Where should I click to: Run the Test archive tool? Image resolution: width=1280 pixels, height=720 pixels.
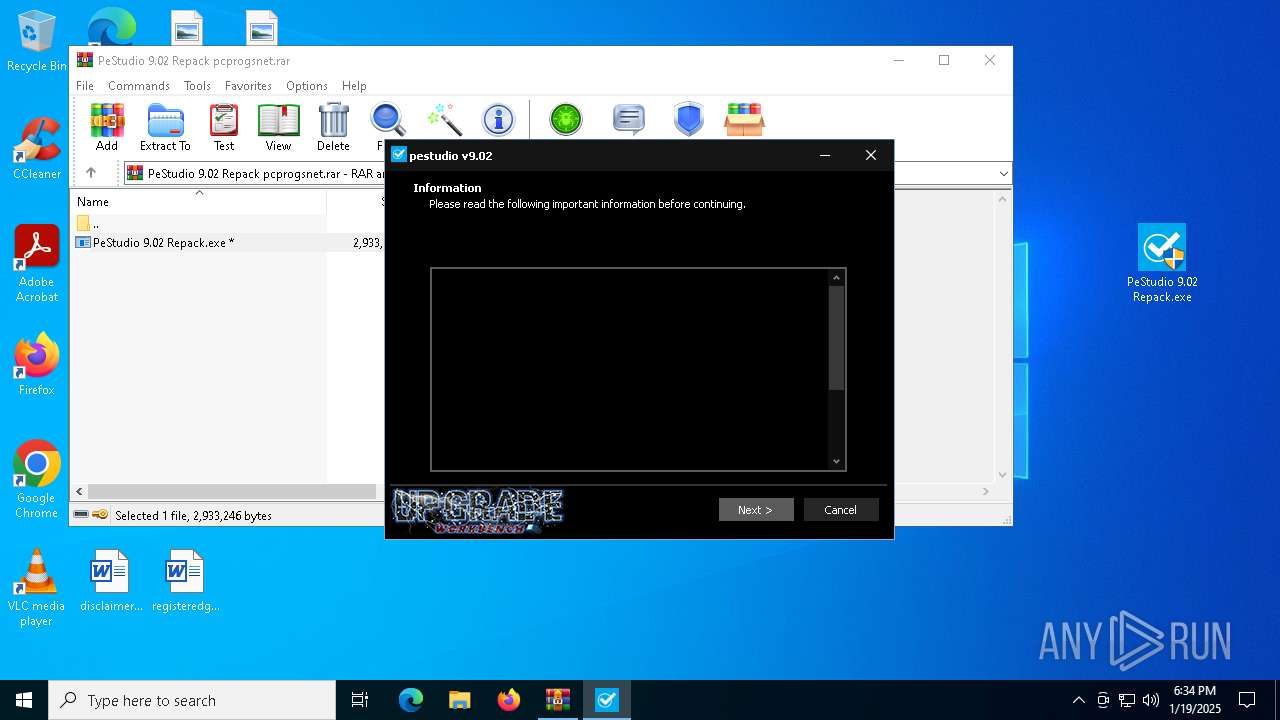224,127
